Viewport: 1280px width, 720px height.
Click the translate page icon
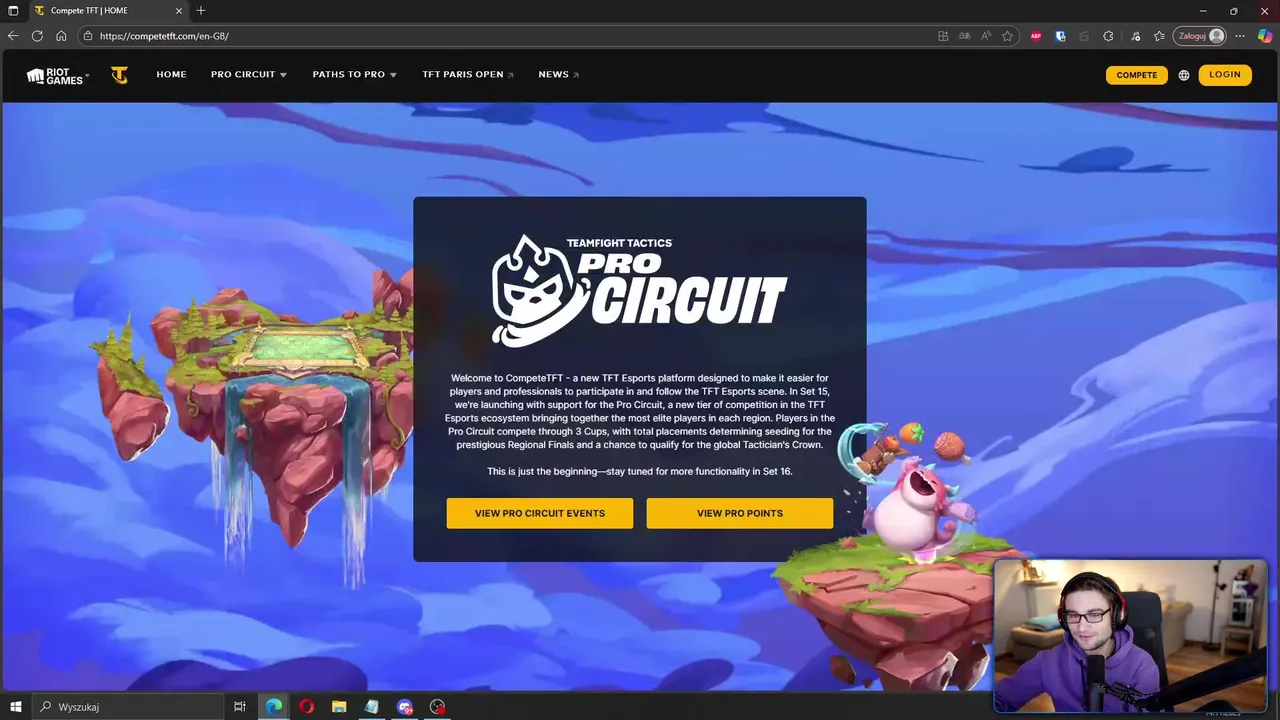pos(964,36)
